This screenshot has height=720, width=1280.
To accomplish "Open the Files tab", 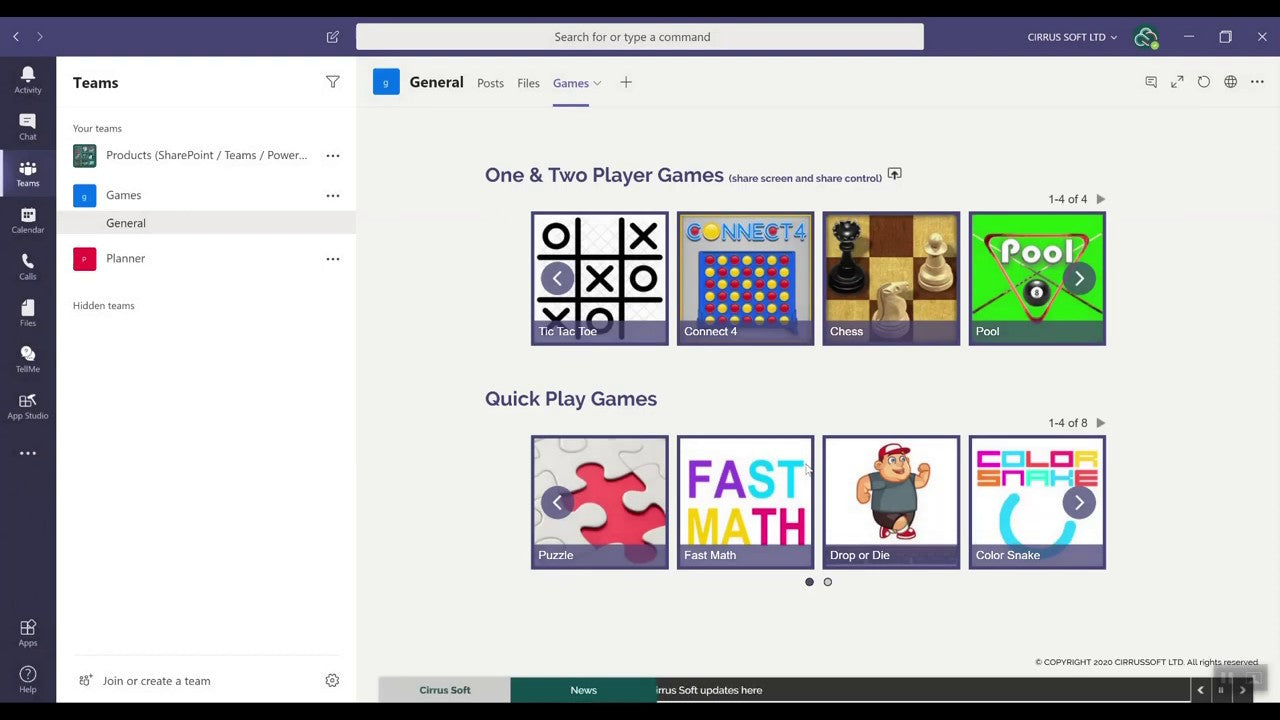I will click(x=528, y=83).
